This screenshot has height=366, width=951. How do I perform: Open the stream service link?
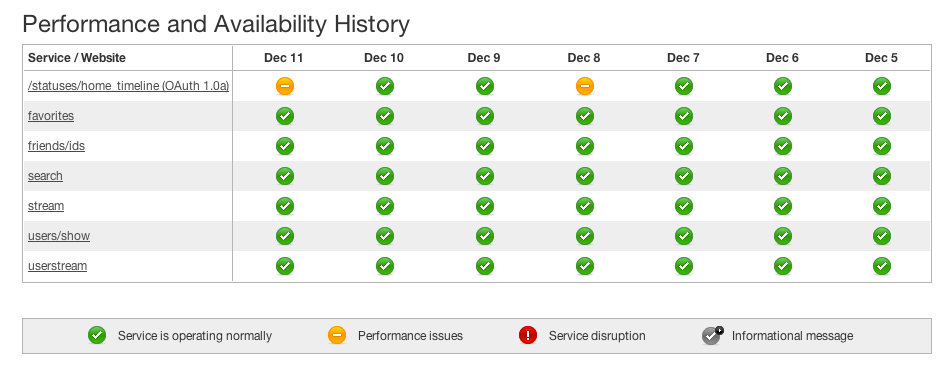tap(45, 206)
